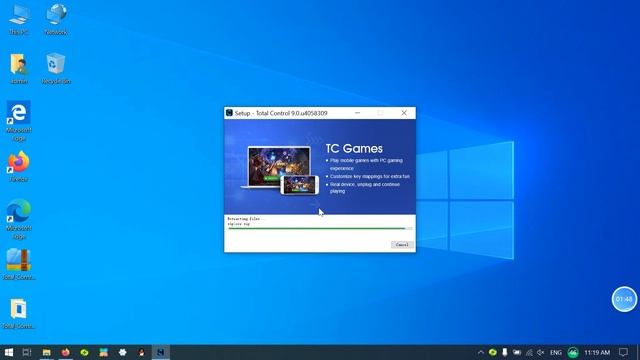Click the green installation progress bar

tap(320, 229)
